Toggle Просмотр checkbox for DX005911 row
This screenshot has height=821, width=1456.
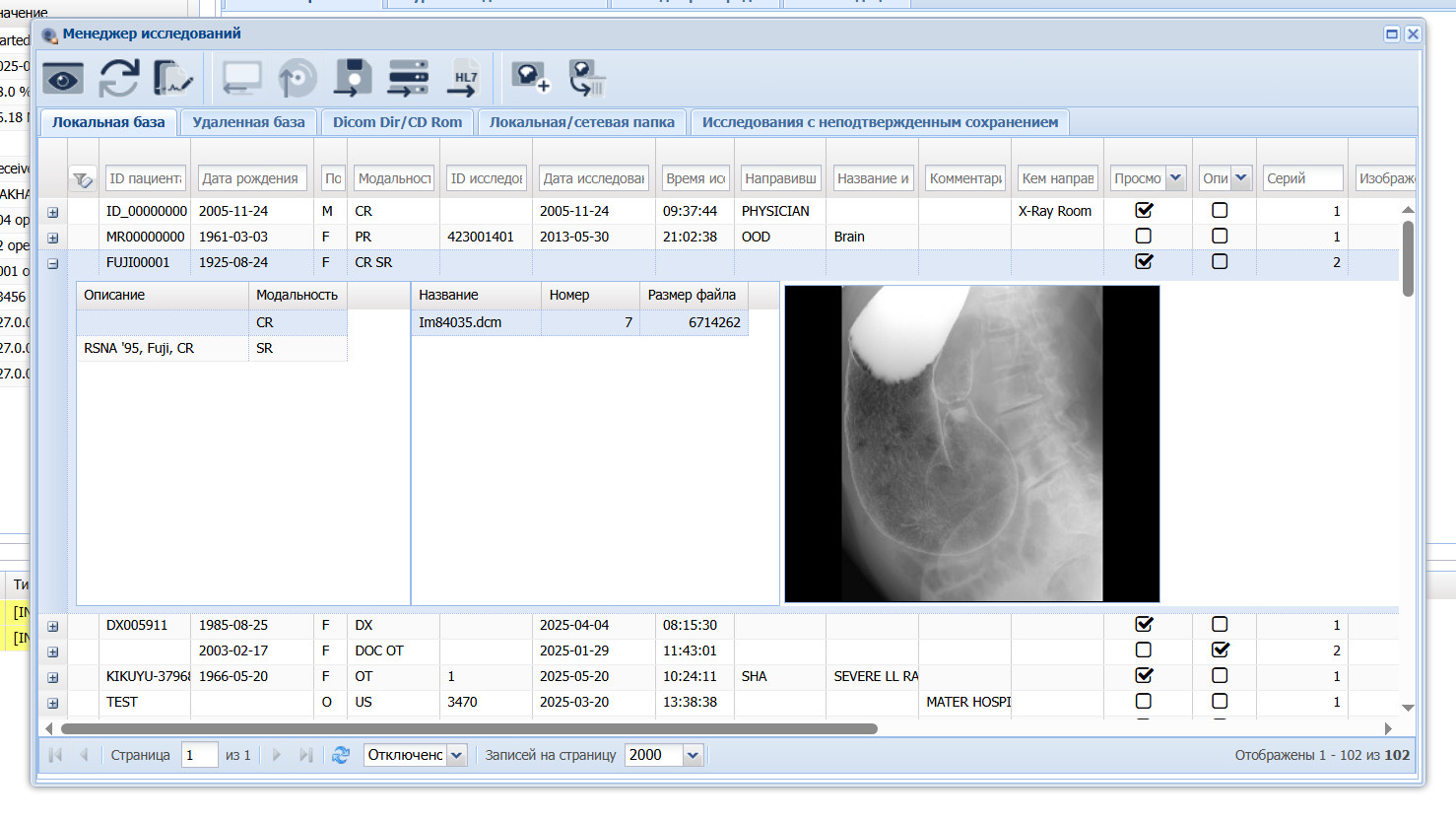click(x=1144, y=624)
